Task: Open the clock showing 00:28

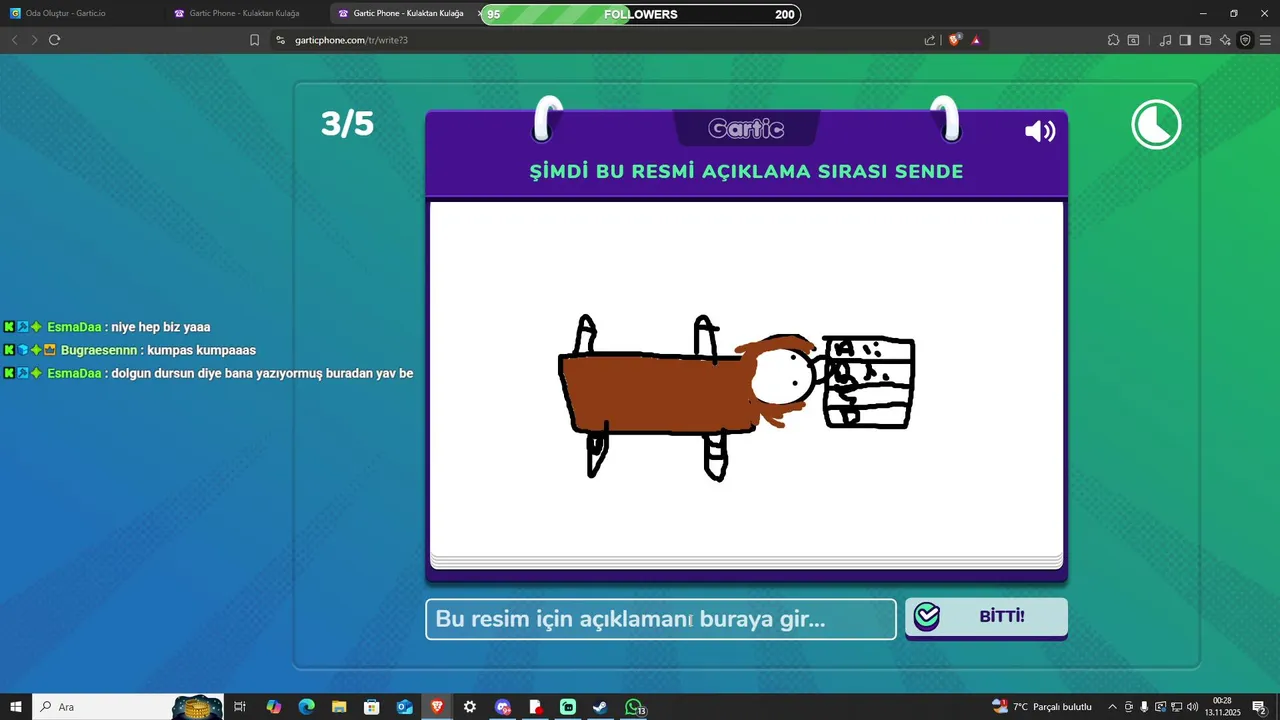Action: (1223, 707)
